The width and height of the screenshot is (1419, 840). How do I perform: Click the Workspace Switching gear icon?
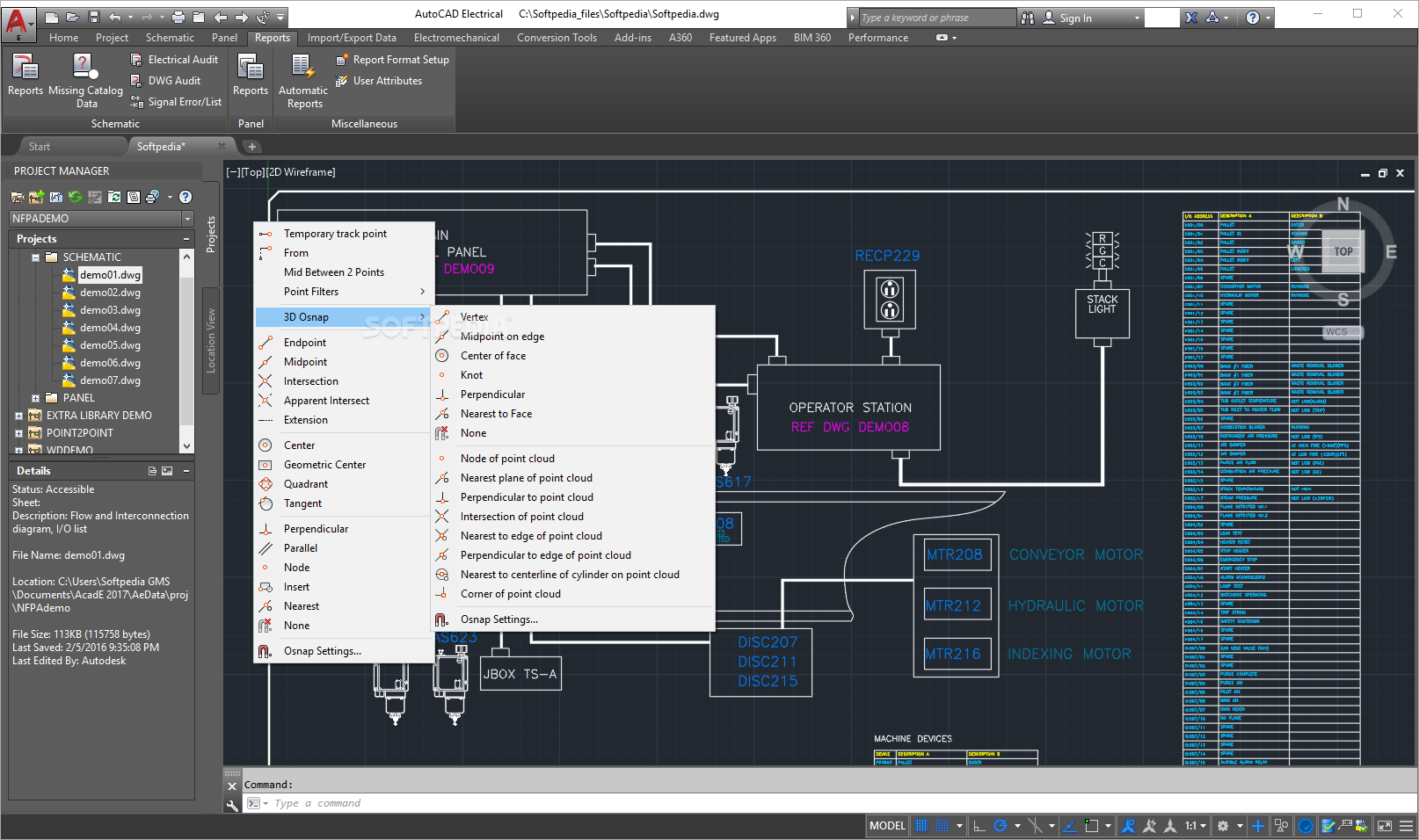(x=1222, y=826)
